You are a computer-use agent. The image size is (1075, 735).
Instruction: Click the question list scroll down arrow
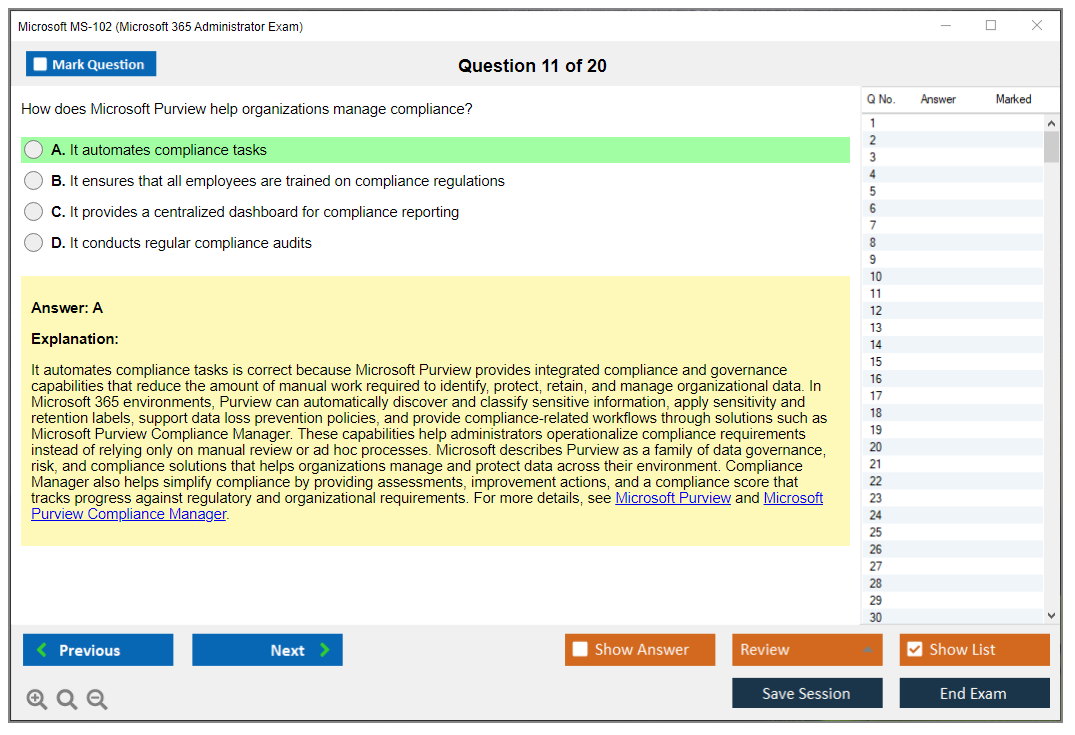click(1051, 616)
